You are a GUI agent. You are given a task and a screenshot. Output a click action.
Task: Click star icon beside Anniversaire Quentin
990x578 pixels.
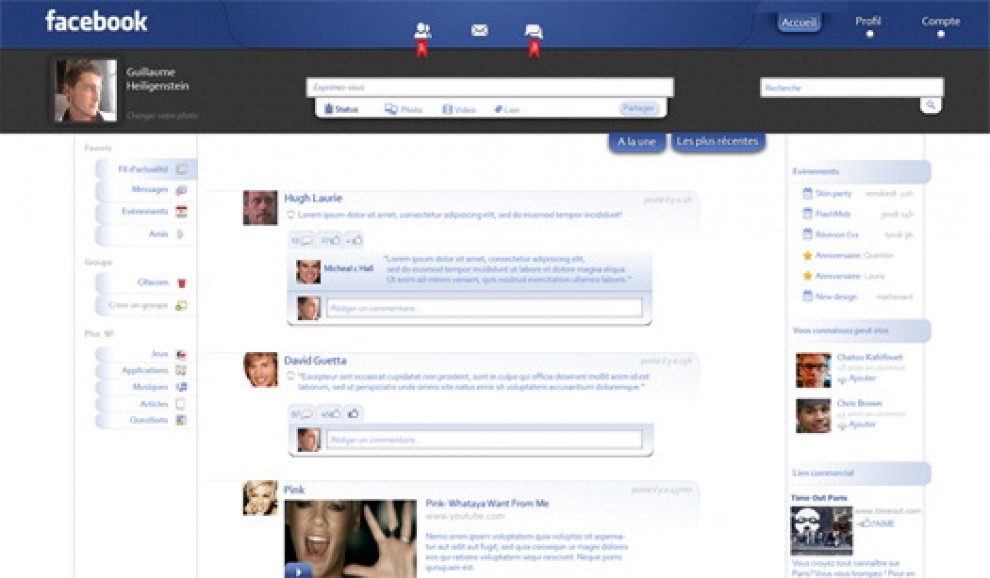tap(807, 255)
